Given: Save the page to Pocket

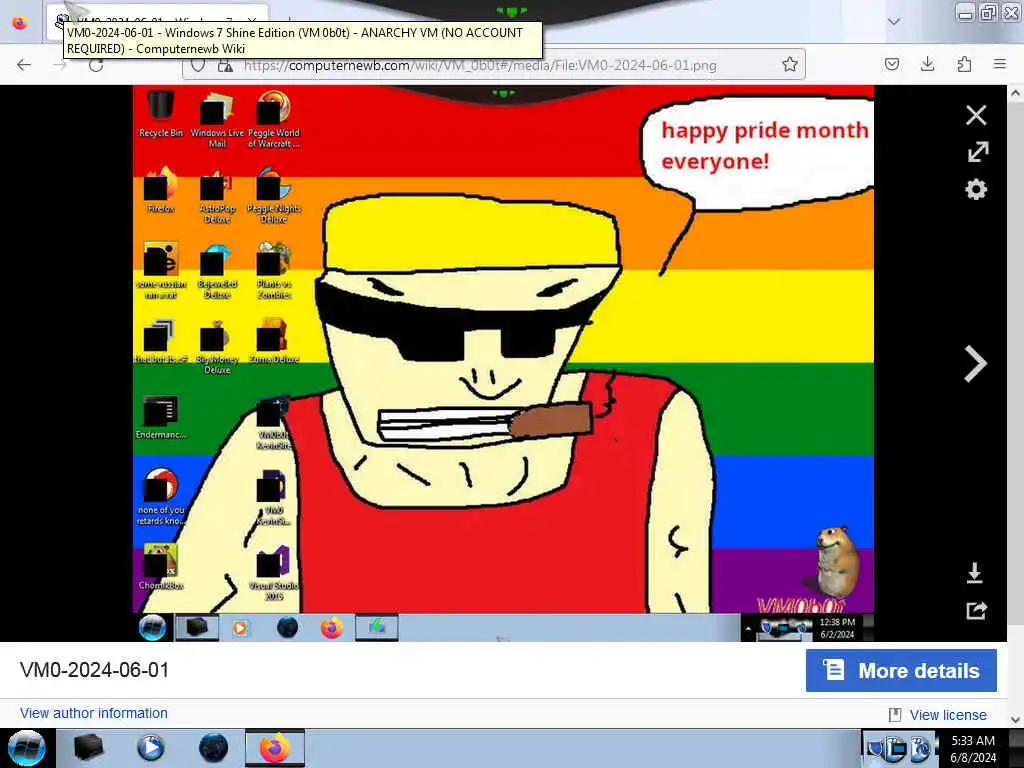Looking at the screenshot, I should click(x=891, y=64).
